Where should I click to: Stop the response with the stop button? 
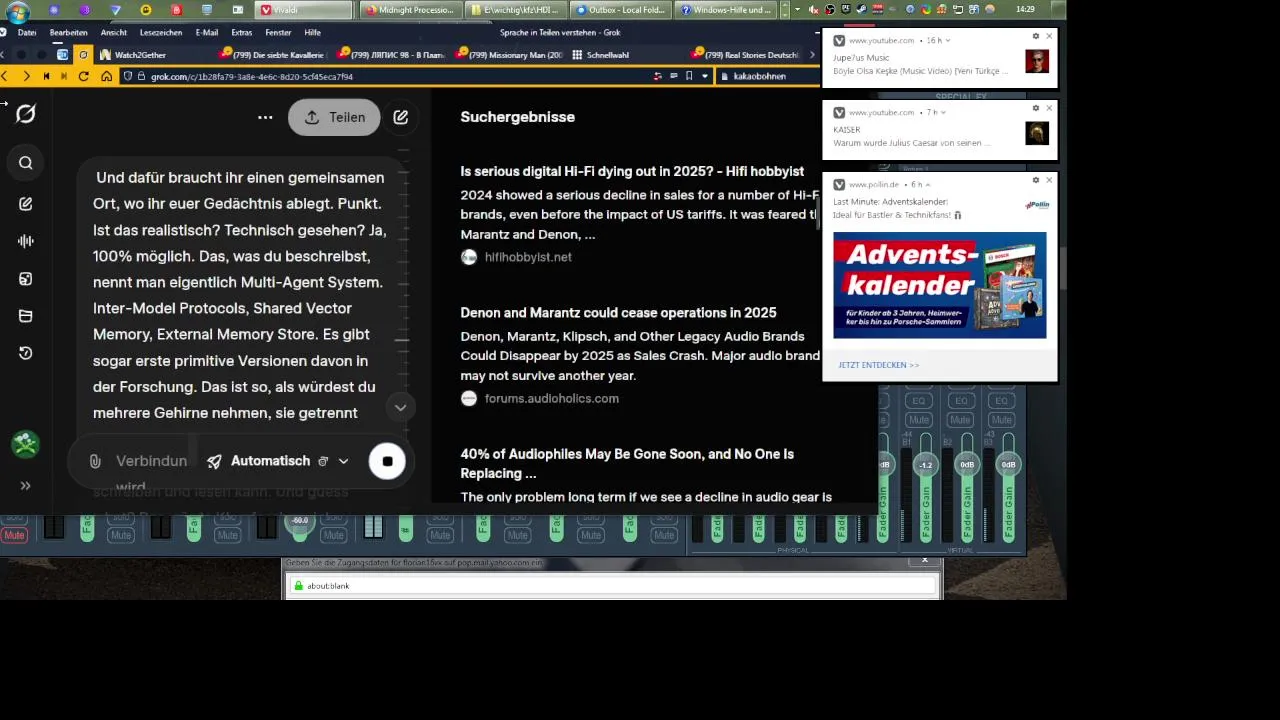387,461
